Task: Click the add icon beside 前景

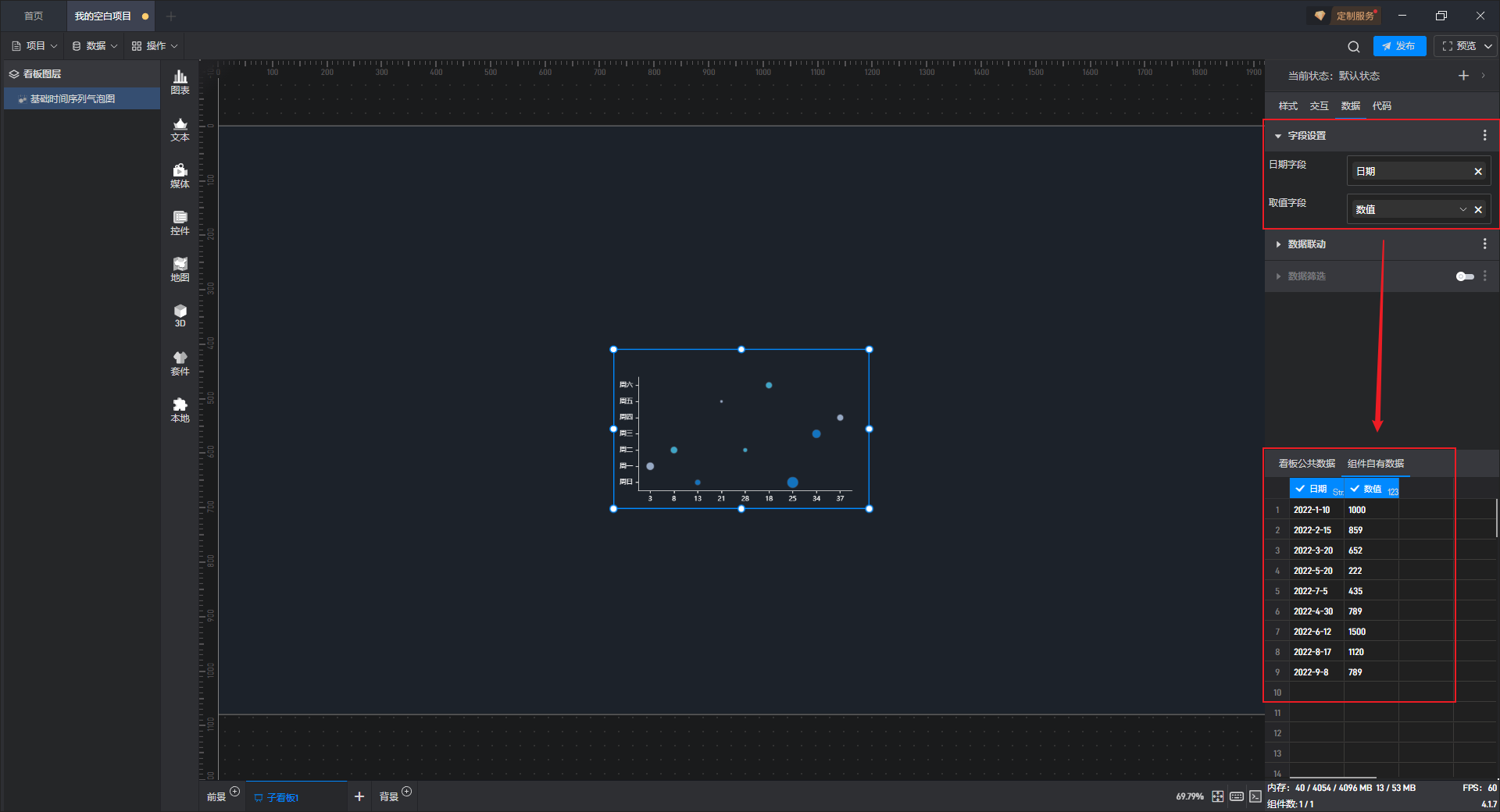Action: pos(234,792)
